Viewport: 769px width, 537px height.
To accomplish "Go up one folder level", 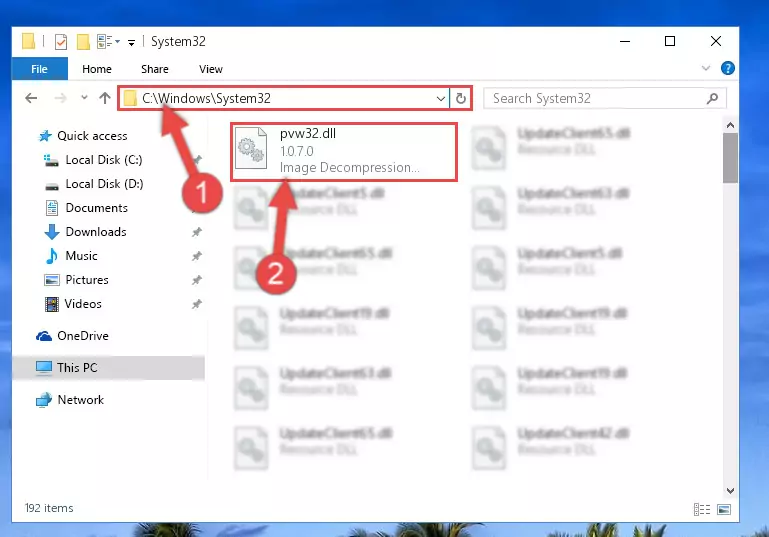I will [x=104, y=98].
